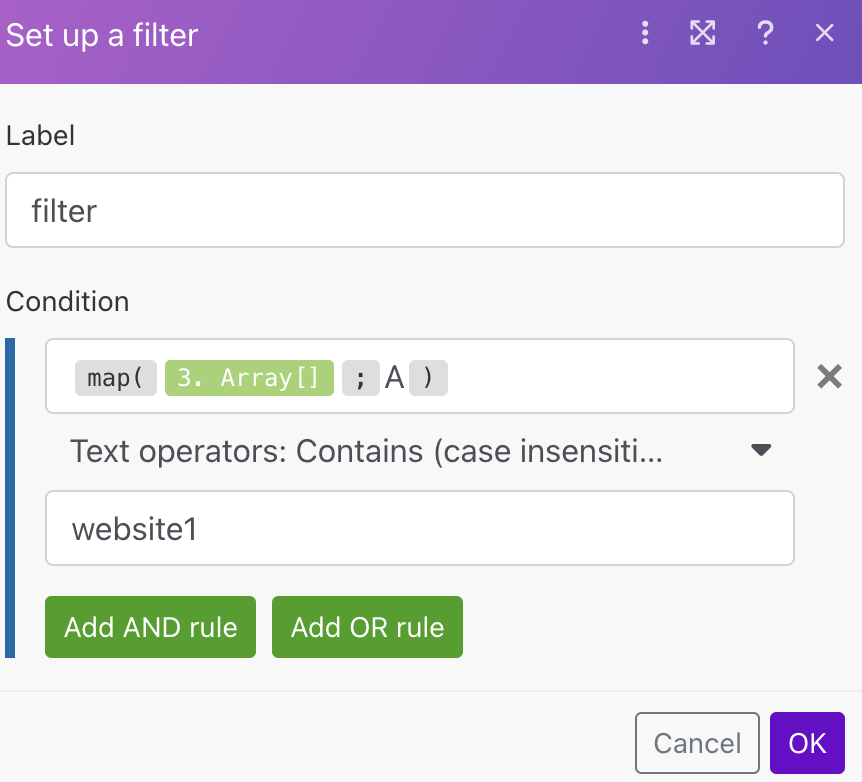This screenshot has height=782, width=862.
Task: Click the closing parenthesis token
Action: pos(428,378)
